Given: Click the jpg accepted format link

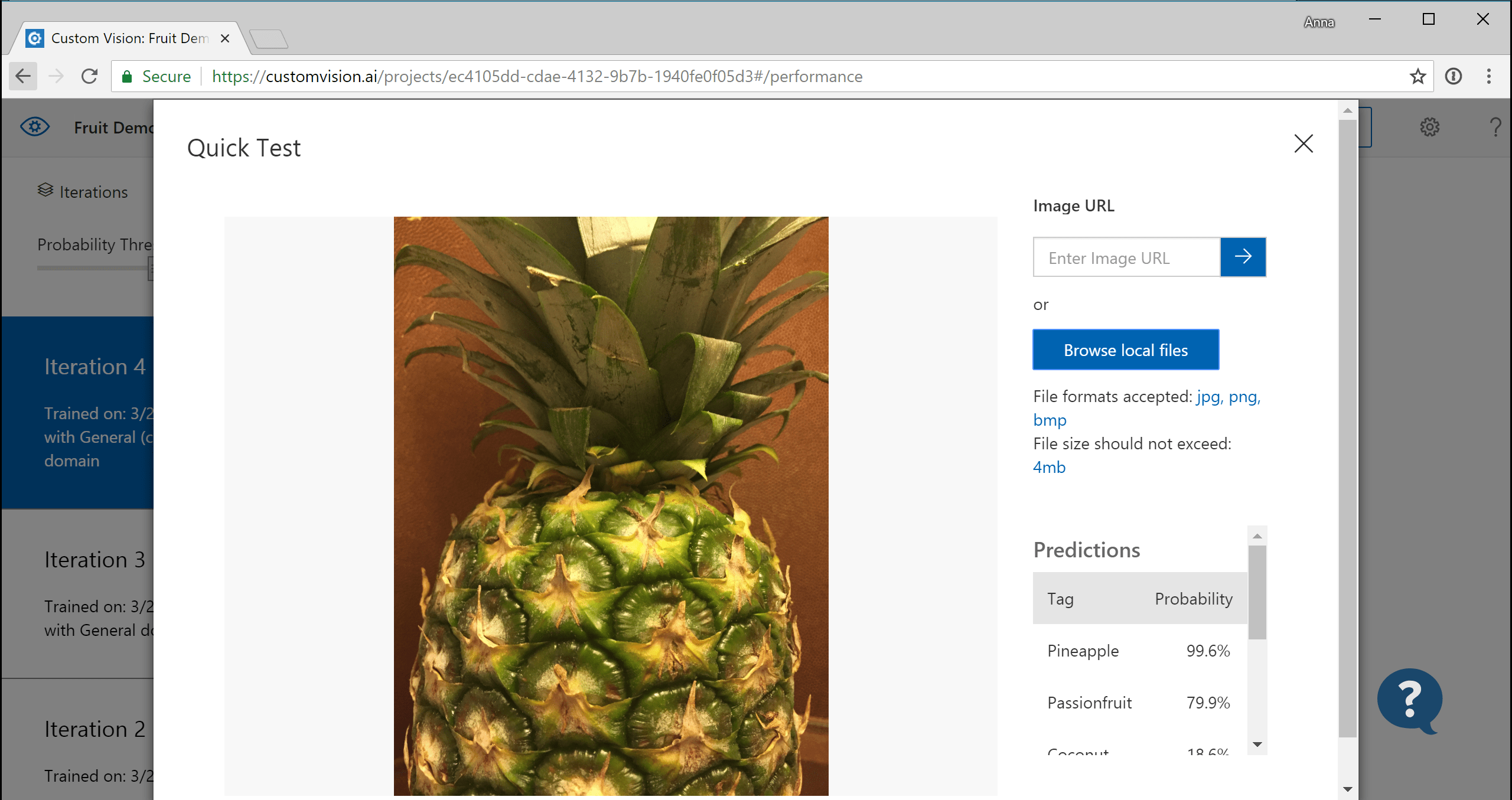Looking at the screenshot, I should [1206, 396].
